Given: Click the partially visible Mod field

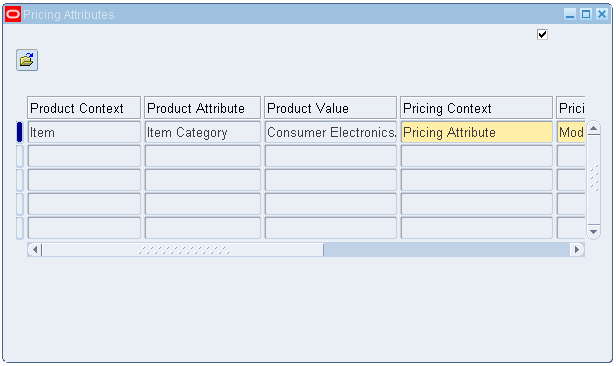Looking at the screenshot, I should coord(571,132).
